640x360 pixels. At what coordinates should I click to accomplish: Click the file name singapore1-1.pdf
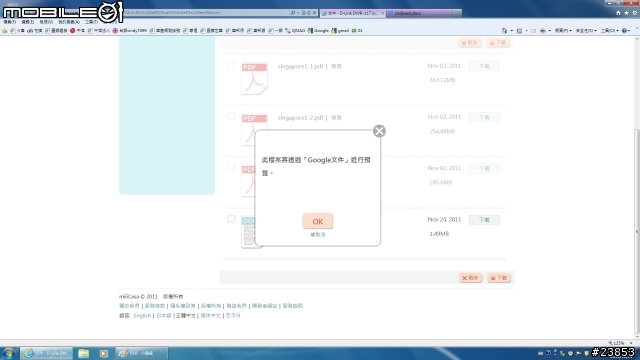pyautogui.click(x=300, y=66)
